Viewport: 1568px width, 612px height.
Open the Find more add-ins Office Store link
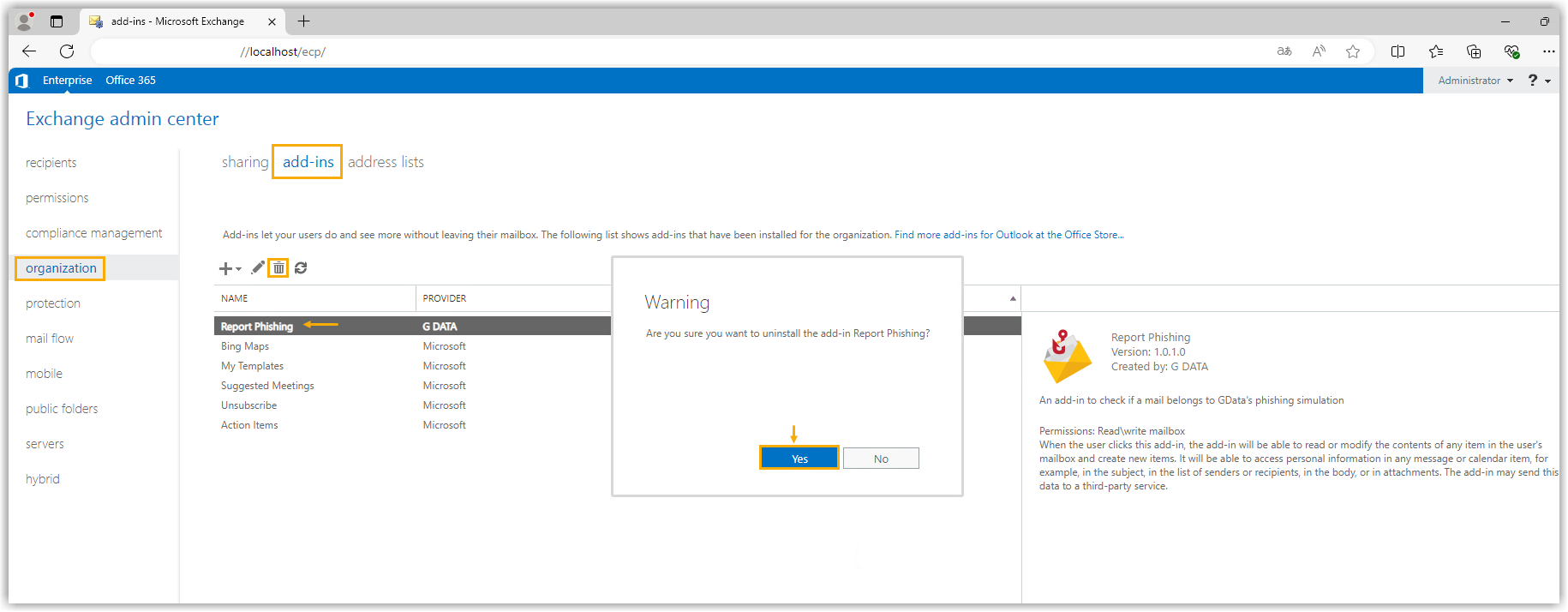click(1009, 235)
